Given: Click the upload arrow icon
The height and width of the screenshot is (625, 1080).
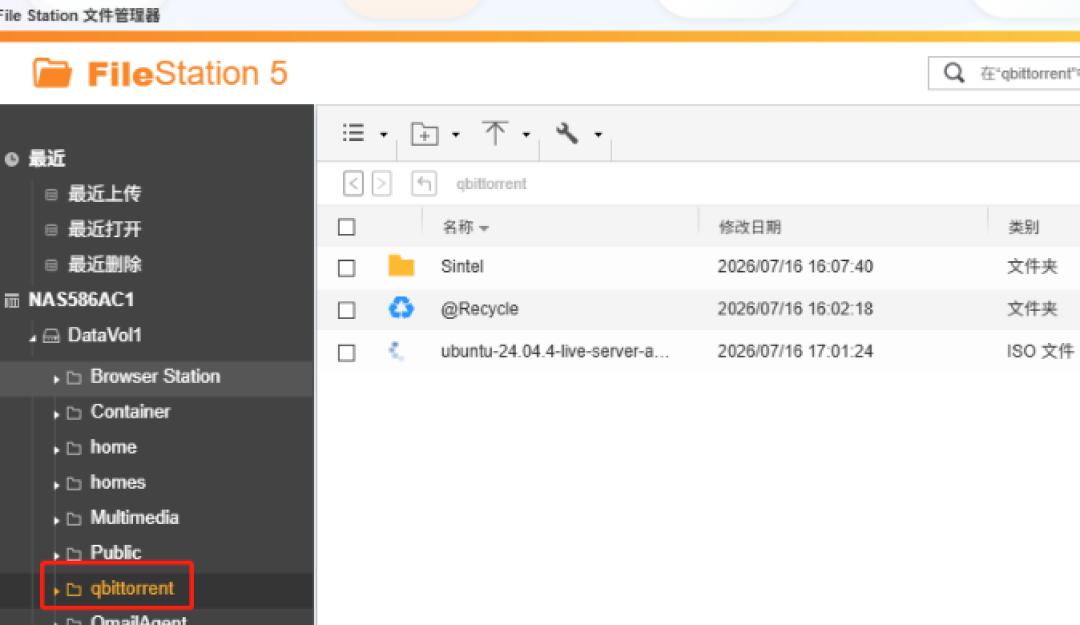Looking at the screenshot, I should pos(495,133).
